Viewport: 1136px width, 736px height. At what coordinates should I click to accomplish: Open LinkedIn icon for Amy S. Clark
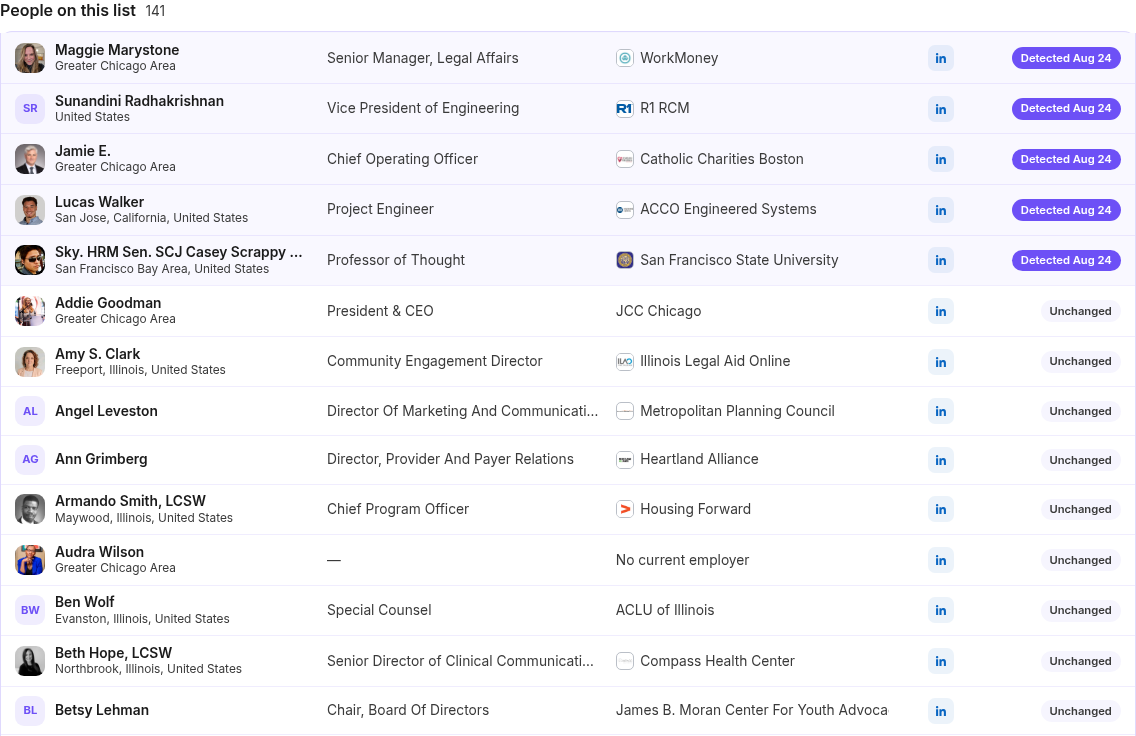[x=940, y=361]
